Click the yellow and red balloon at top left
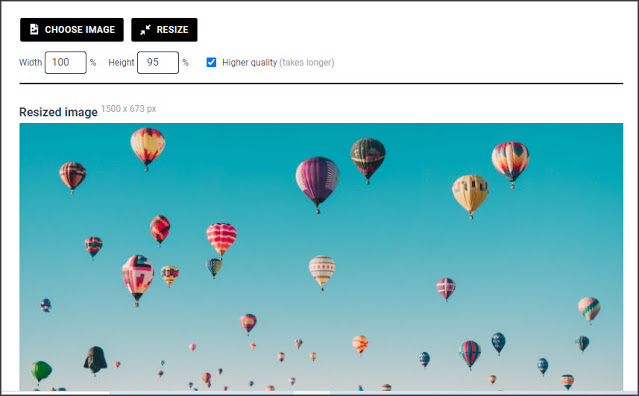The width and height of the screenshot is (639, 396). (x=148, y=148)
